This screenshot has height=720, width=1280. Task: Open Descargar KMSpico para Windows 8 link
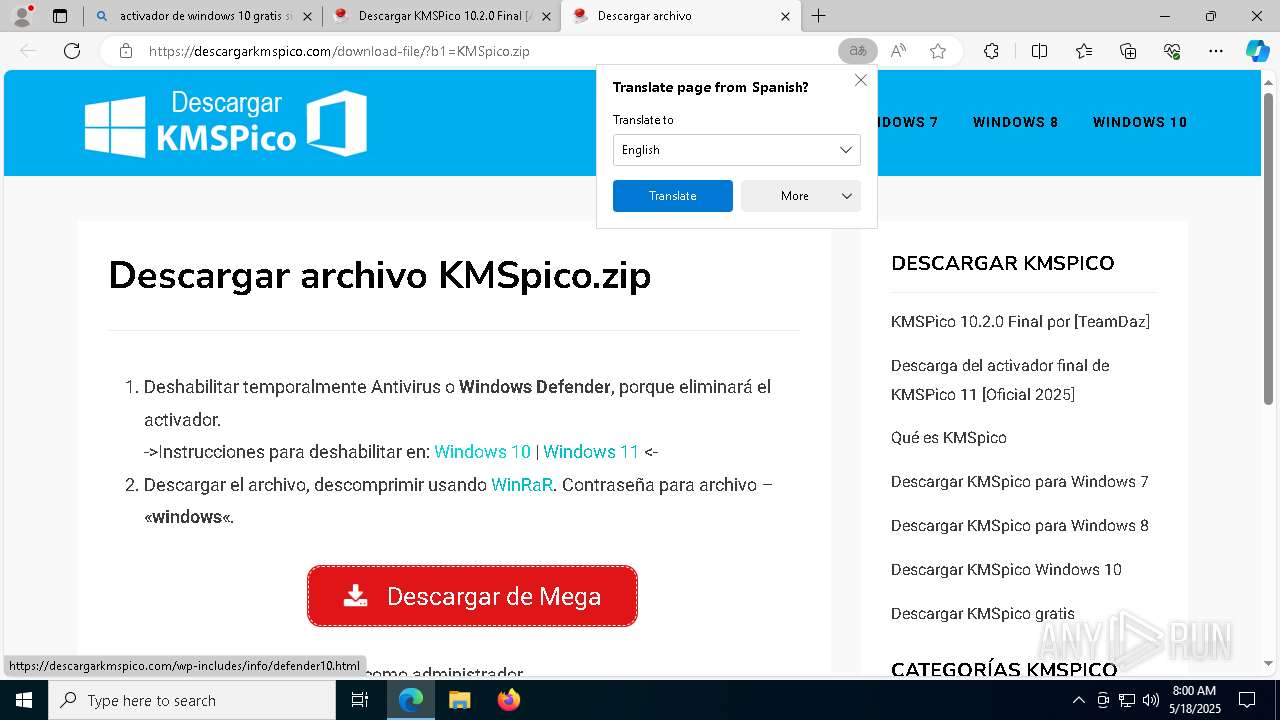click(1019, 526)
